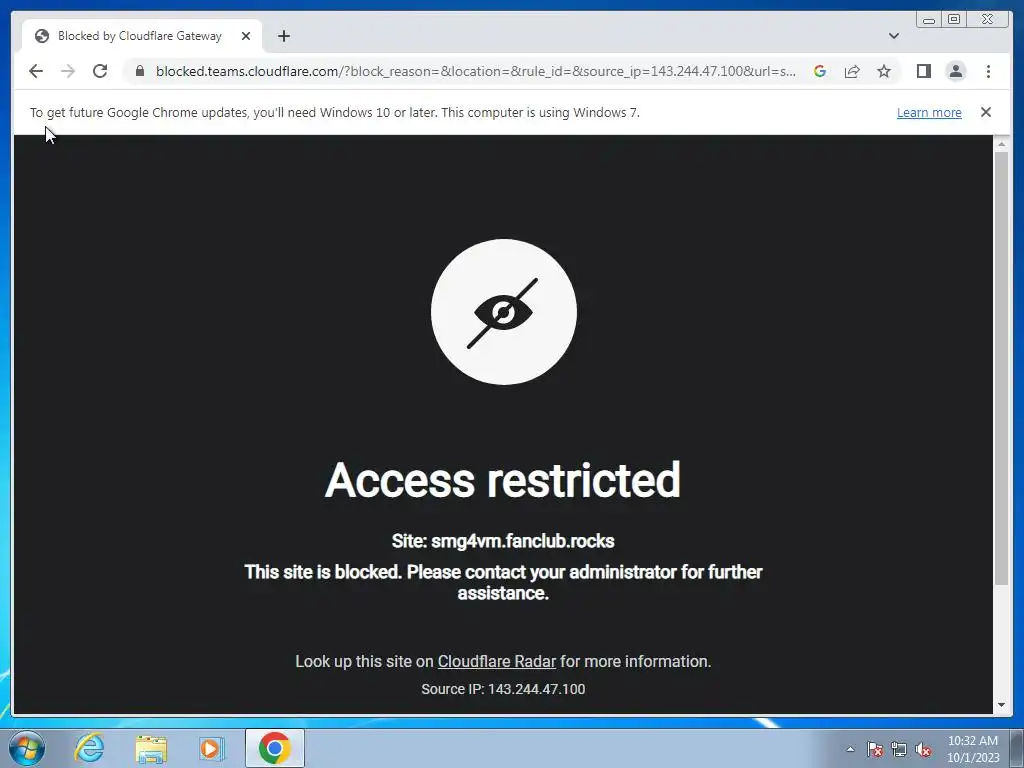Open a new tab with the plus button
This screenshot has width=1024, height=768.
pyautogui.click(x=283, y=36)
